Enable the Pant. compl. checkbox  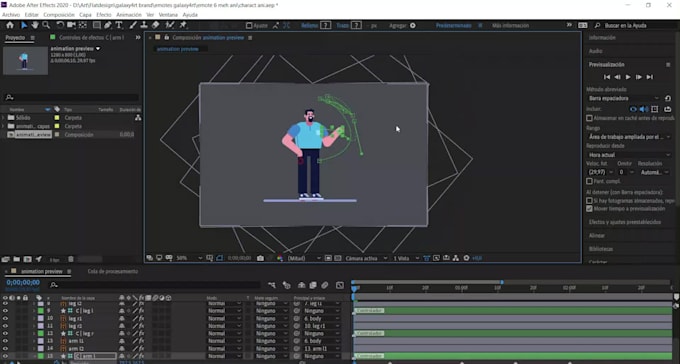(x=589, y=181)
